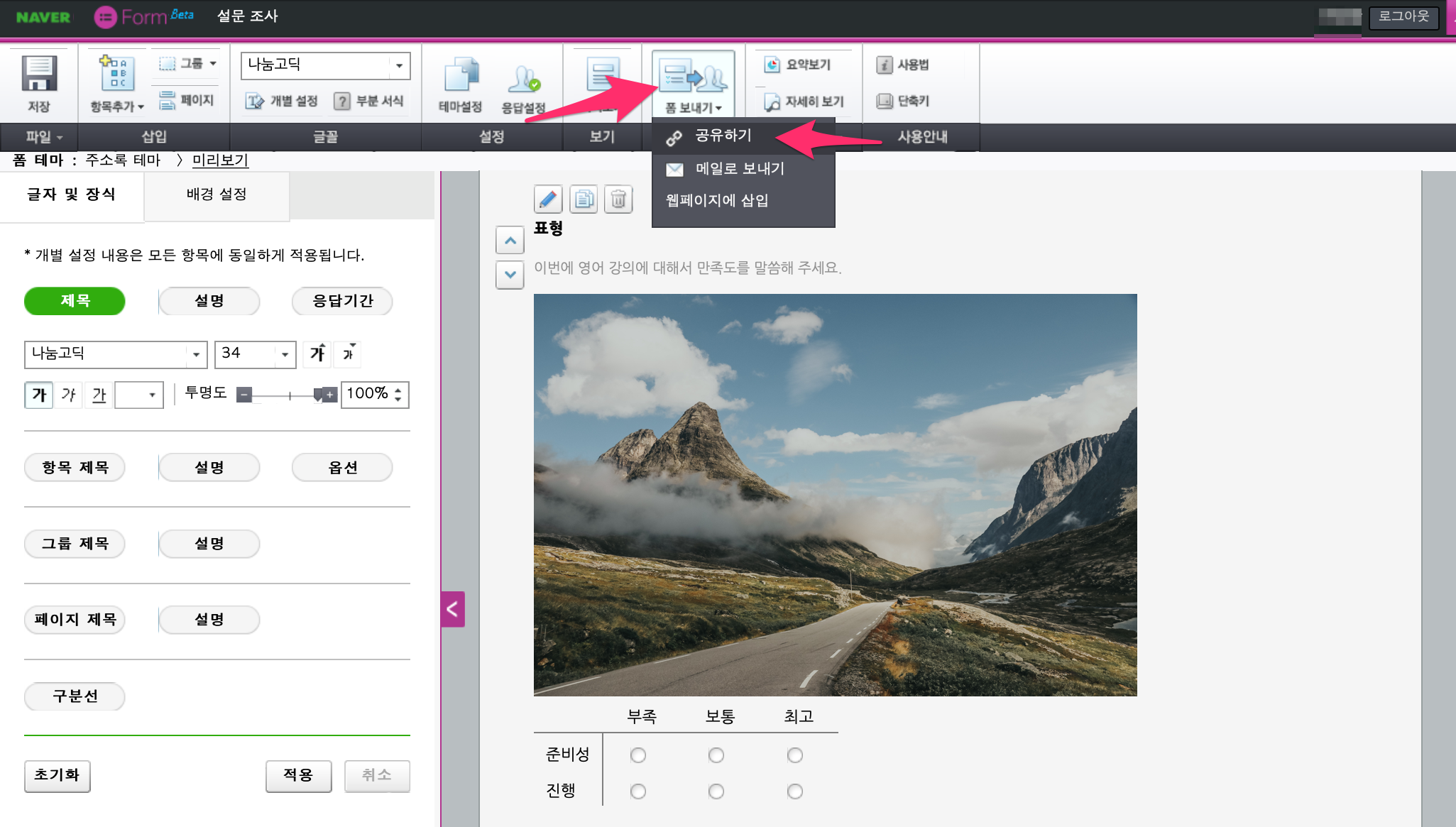Click the Save (저장) floppy disk icon
The image size is (1456, 827).
(39, 74)
